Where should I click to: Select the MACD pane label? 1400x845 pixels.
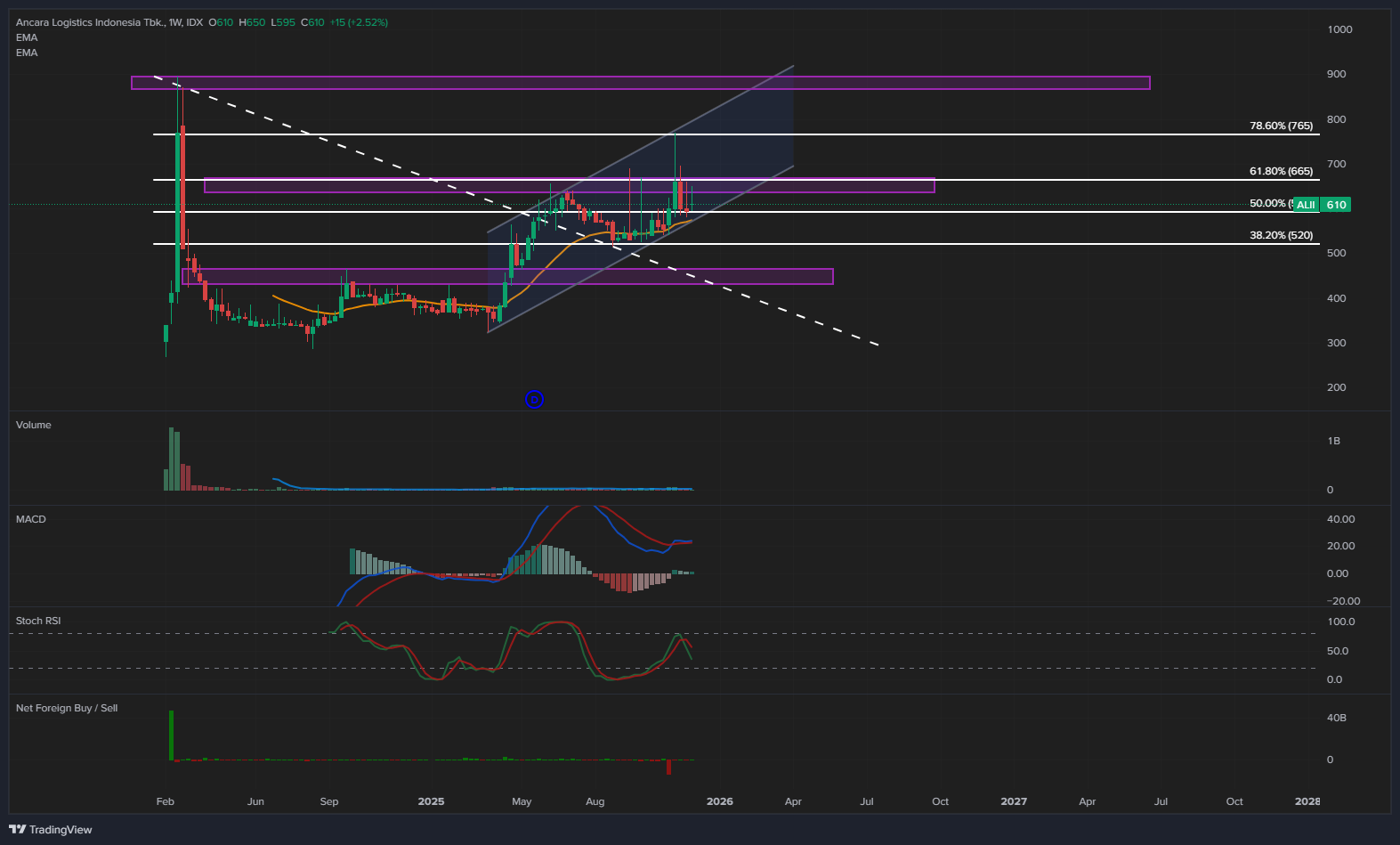coord(31,519)
